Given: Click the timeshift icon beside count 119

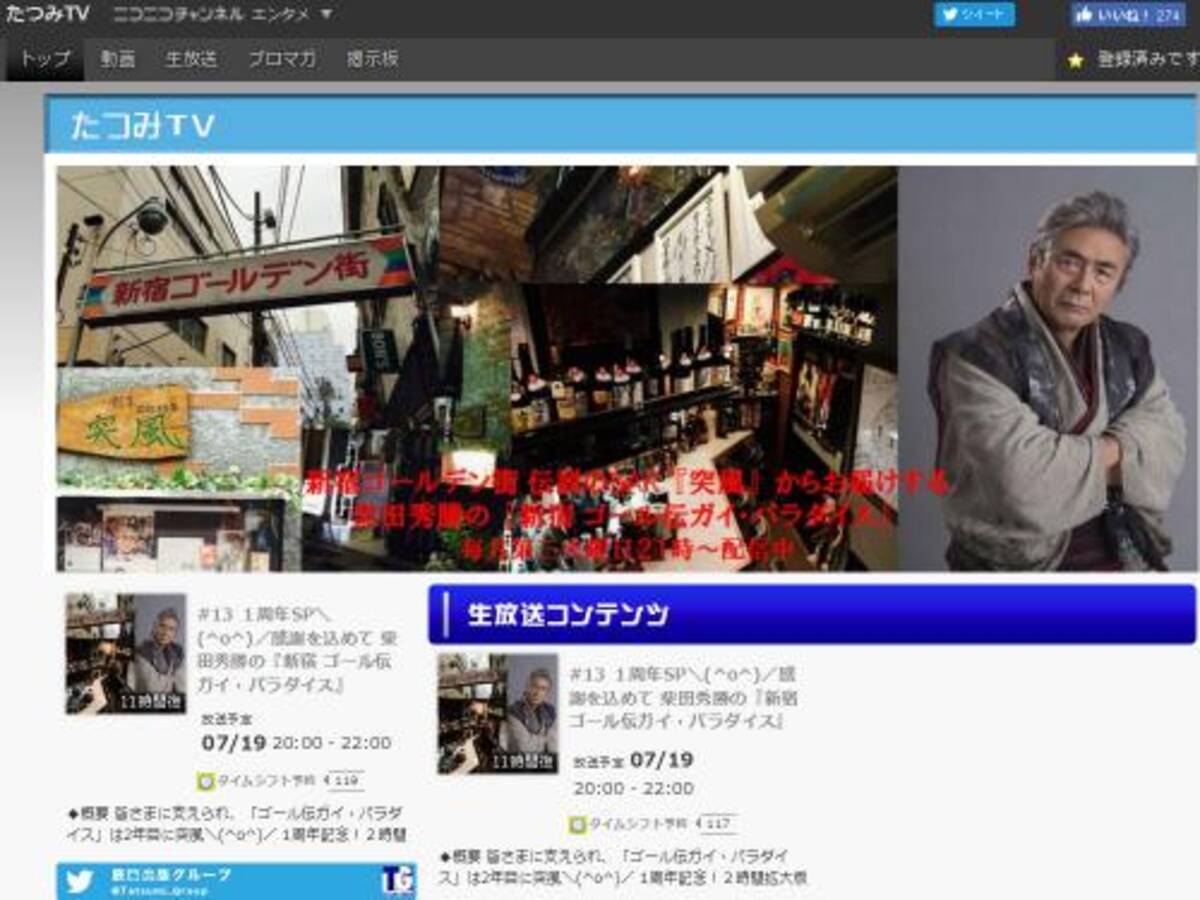Looking at the screenshot, I should (x=207, y=782).
